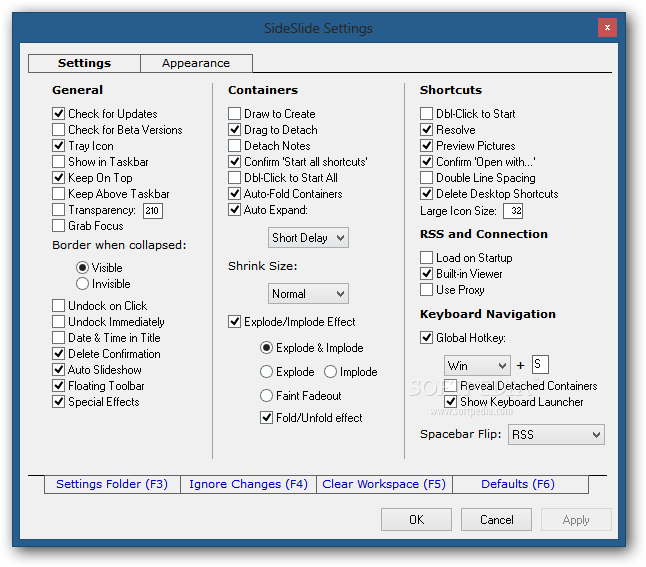This screenshot has width=646, height=567.
Task: Open the Short Delay dropdown
Action: 308,238
